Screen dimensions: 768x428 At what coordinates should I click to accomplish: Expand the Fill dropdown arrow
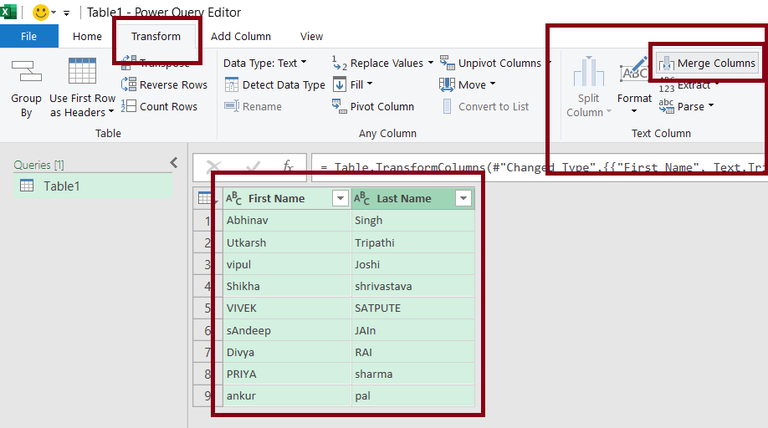(370, 84)
